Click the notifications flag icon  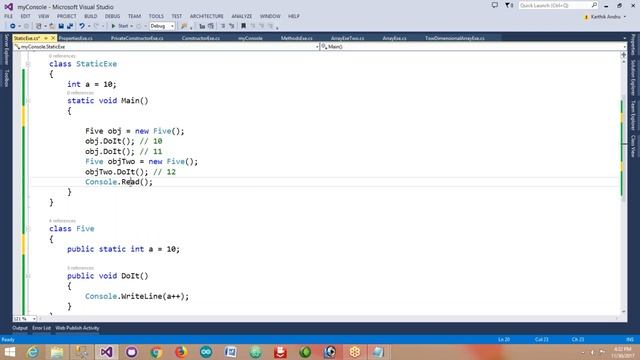(509, 5)
